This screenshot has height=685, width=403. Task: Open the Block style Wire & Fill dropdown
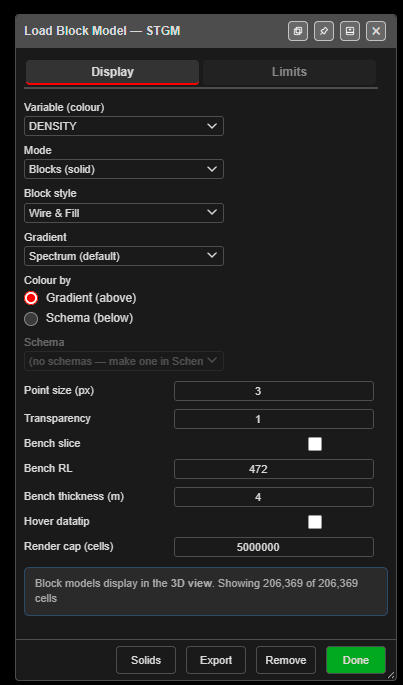(124, 213)
